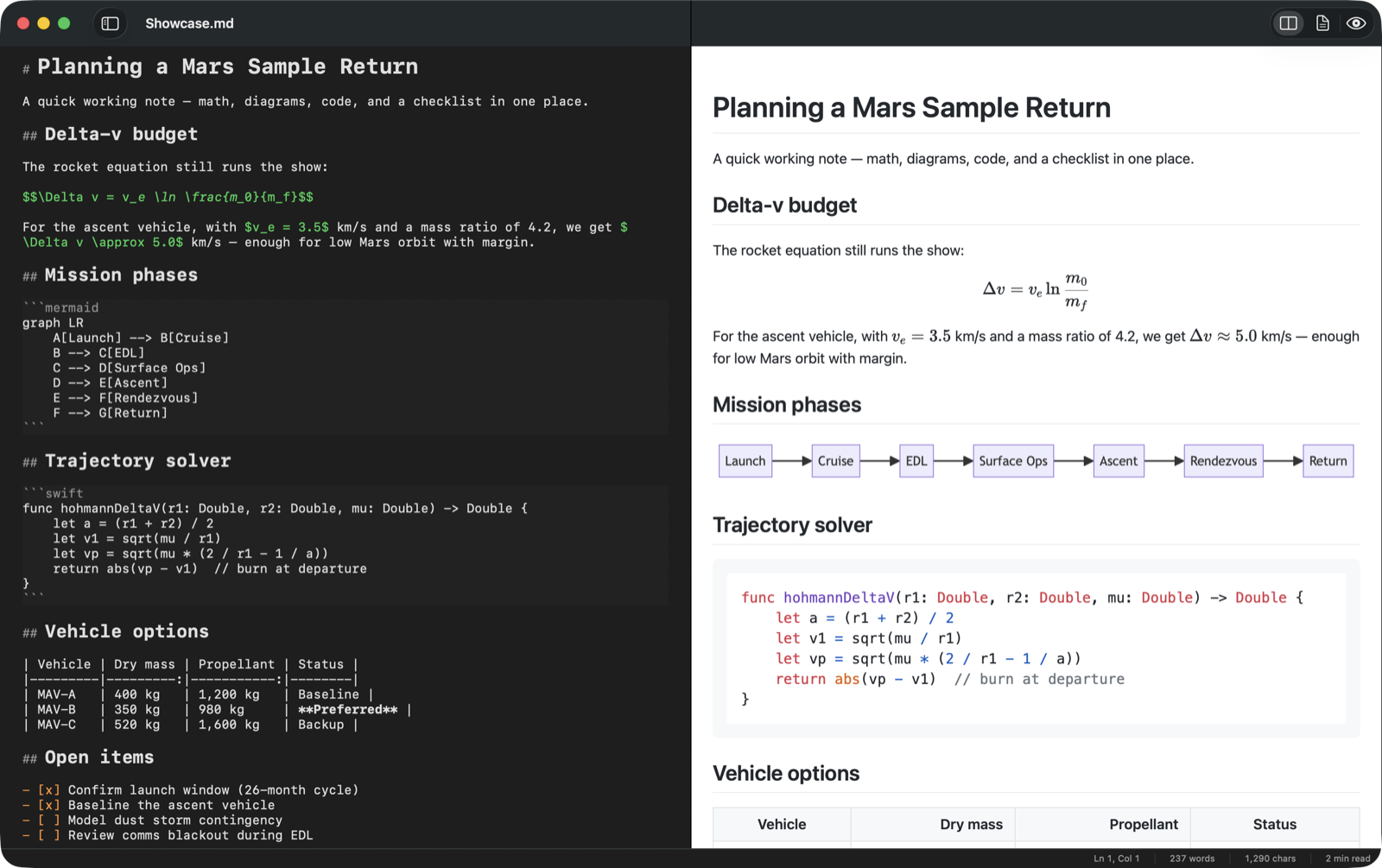Click the Ascent node in the diagram

tap(1119, 461)
